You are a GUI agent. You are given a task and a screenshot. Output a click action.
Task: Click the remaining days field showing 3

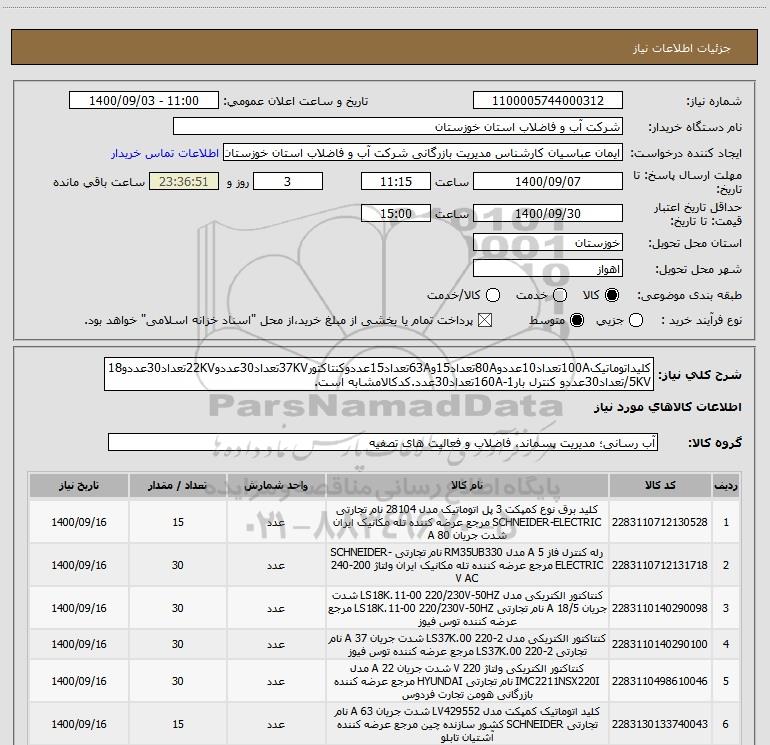point(288,181)
